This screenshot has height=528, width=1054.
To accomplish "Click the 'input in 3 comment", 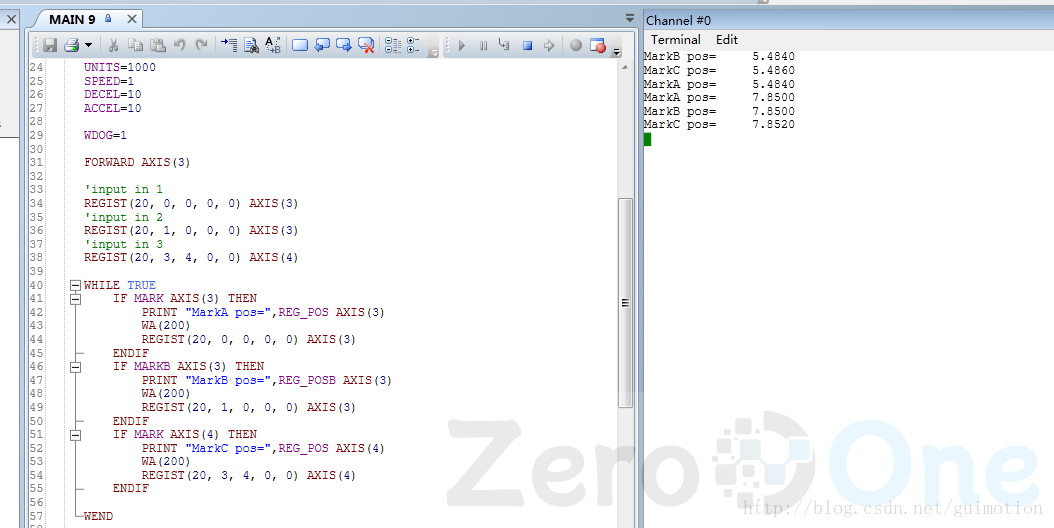I will point(123,243).
